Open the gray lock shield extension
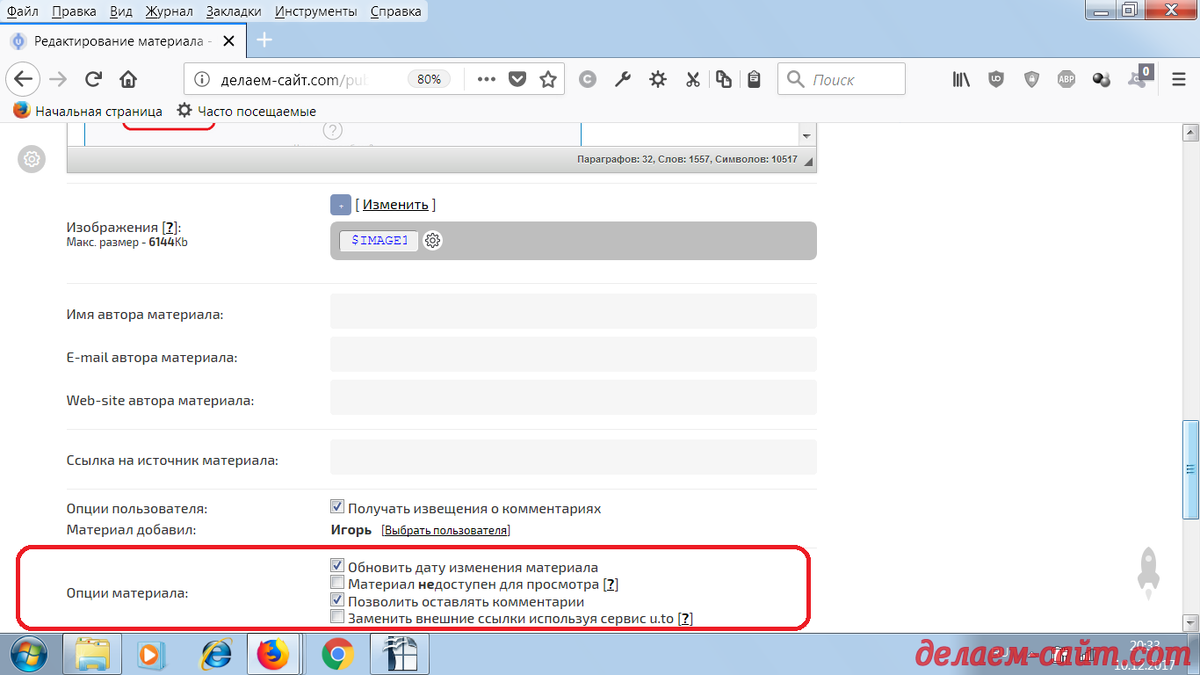Viewport: 1200px width, 675px height. [1032, 79]
